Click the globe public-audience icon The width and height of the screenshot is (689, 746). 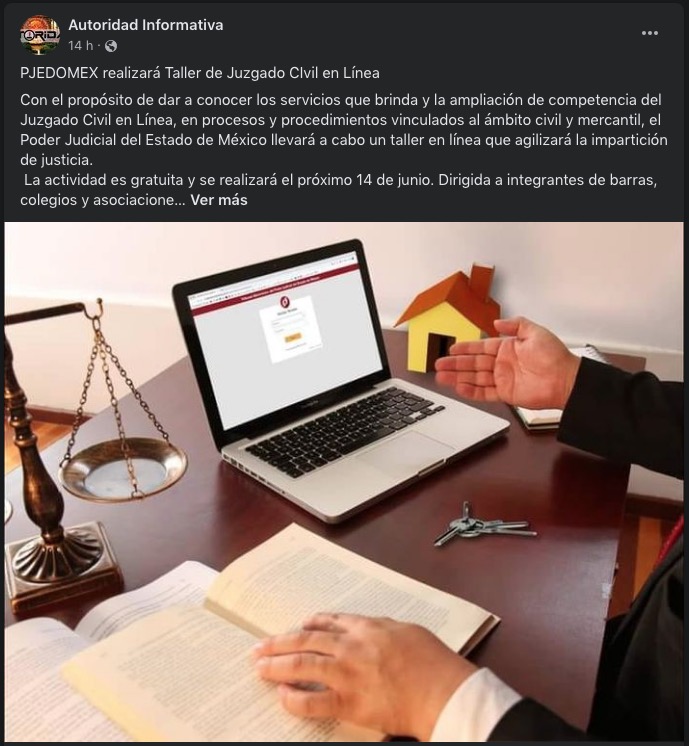pyautogui.click(x=110, y=46)
